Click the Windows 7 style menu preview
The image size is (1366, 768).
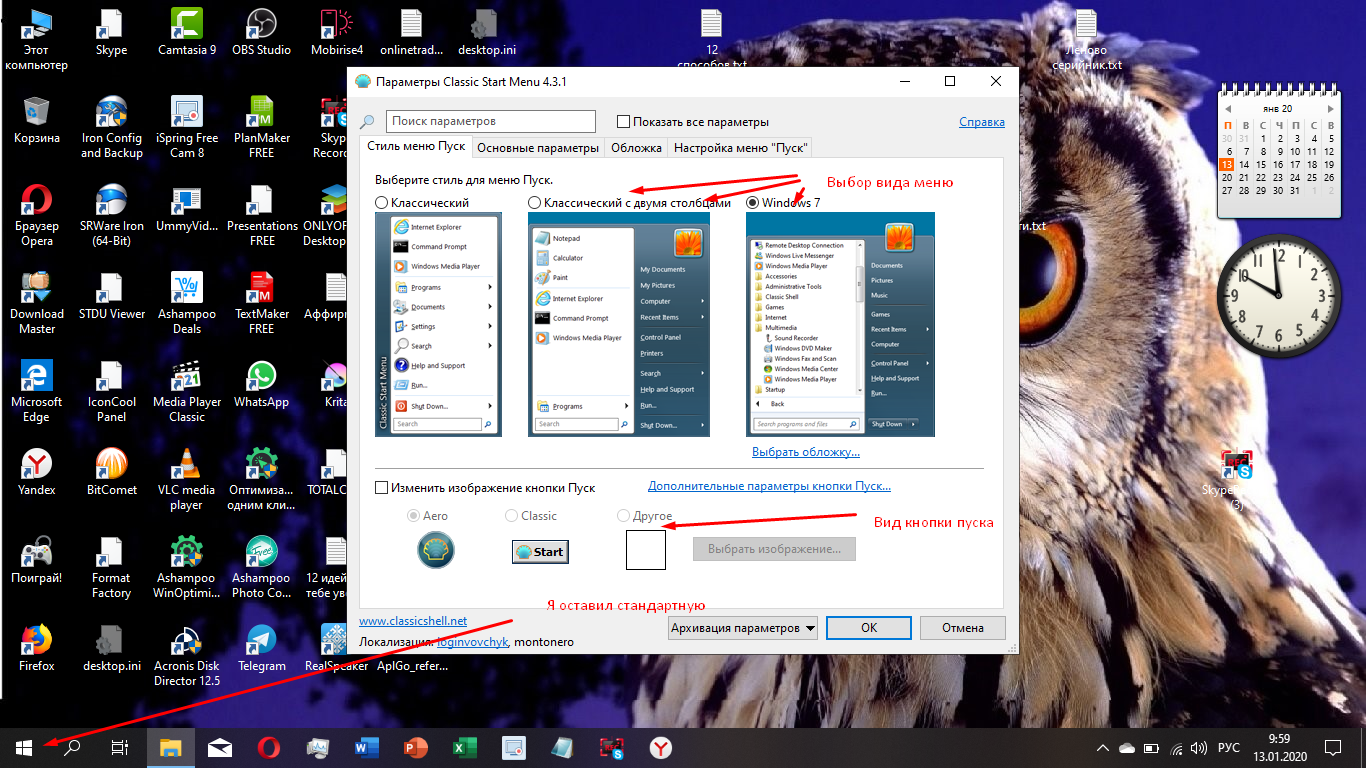pyautogui.click(x=840, y=324)
